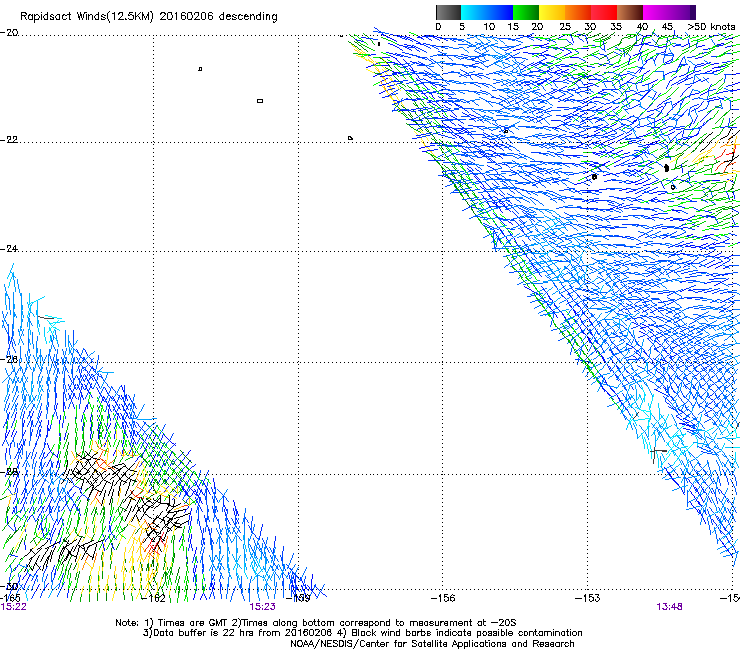Click the purple '13:48' pass time
This screenshot has height=650, width=740.
pos(669,607)
